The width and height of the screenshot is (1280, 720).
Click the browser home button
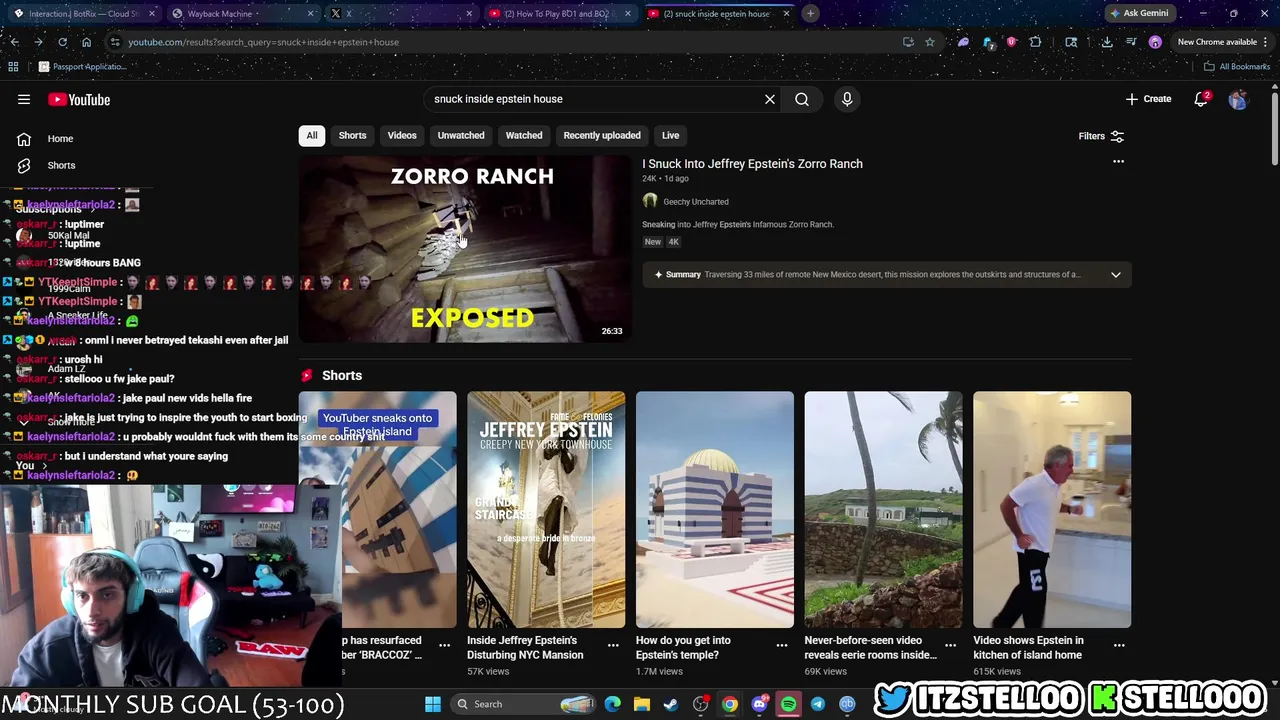(x=86, y=42)
